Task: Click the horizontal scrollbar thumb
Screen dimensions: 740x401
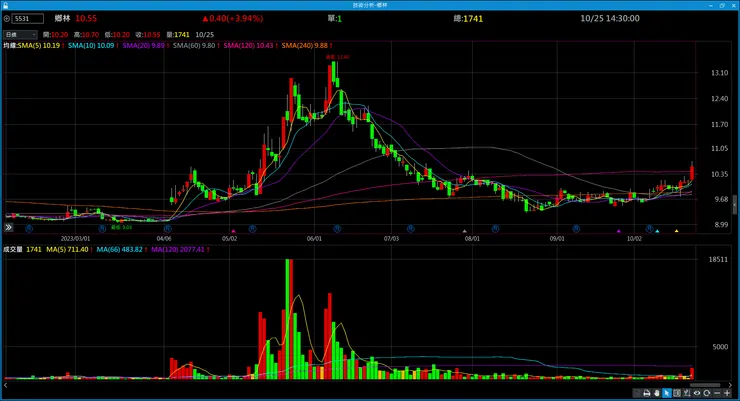Action: coord(705,385)
